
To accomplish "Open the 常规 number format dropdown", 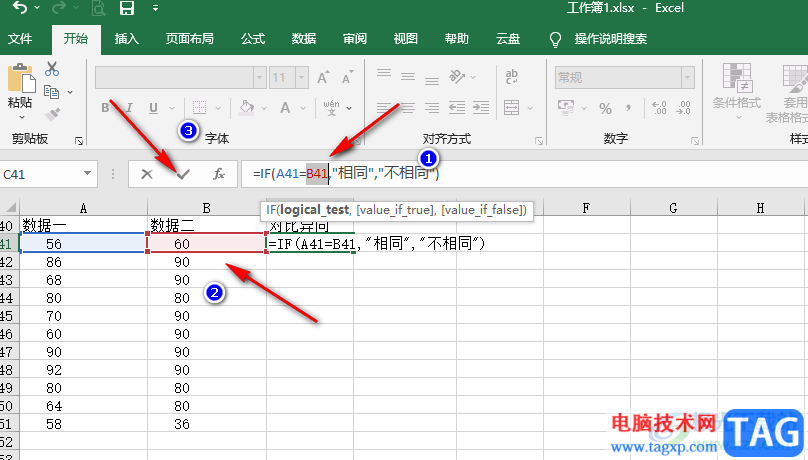I will click(687, 78).
